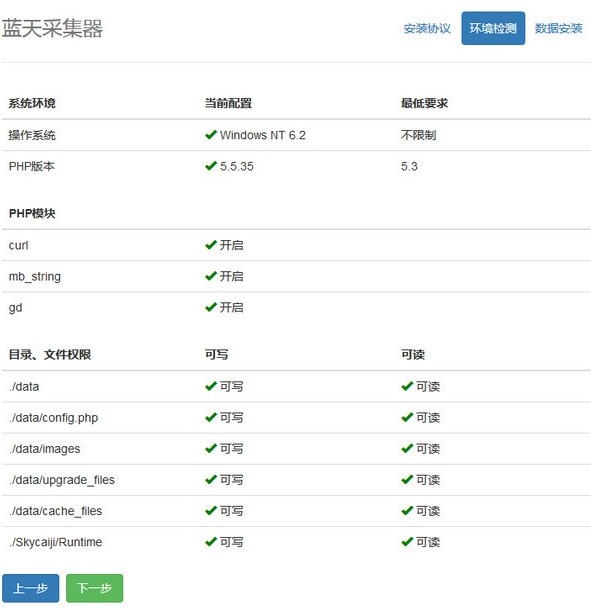This screenshot has width=591, height=610.
Task: Click the green checkmark beside Windows NT 6.2
Action: click(210, 135)
